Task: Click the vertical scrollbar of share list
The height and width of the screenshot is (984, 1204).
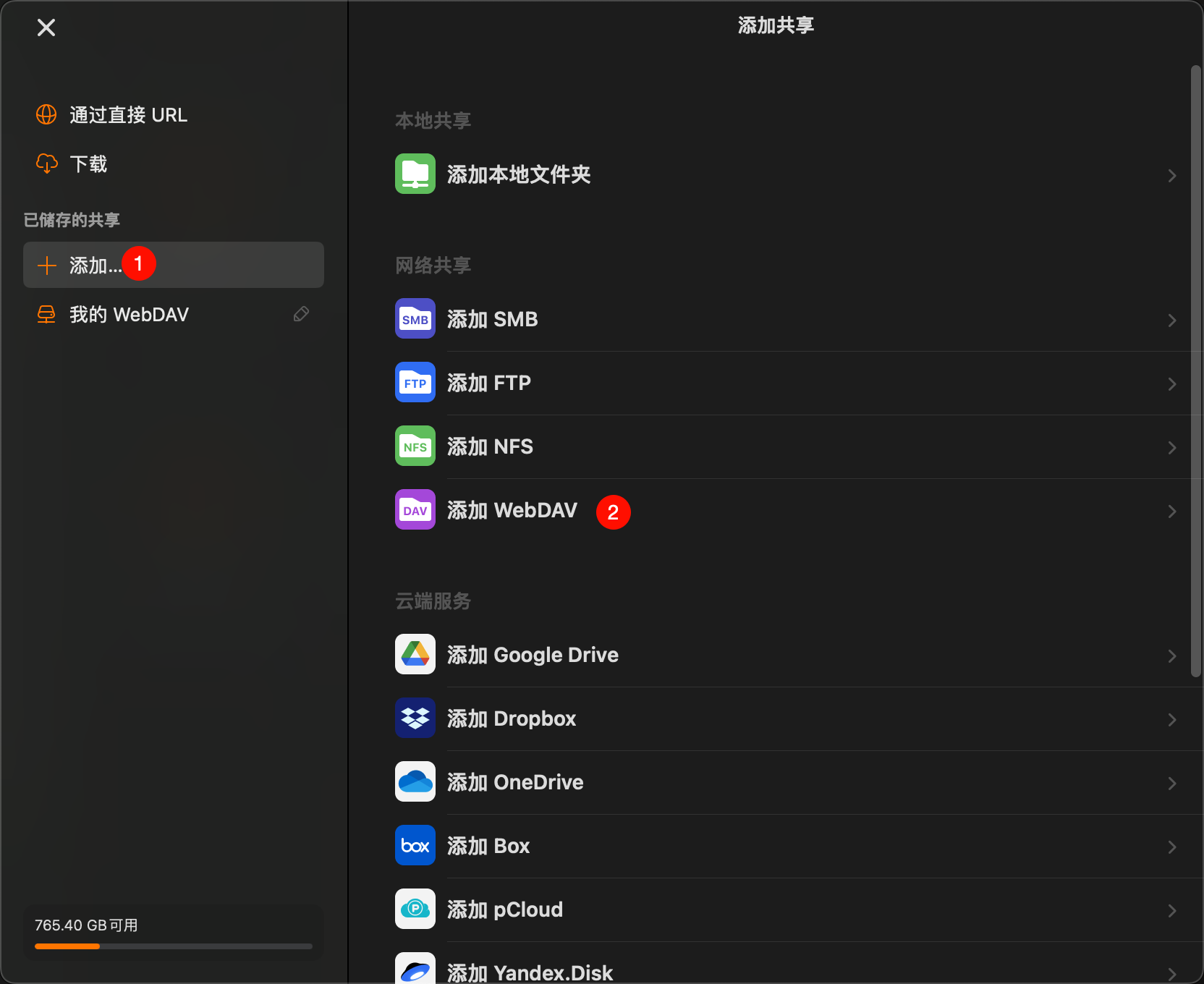Action: 1196,371
